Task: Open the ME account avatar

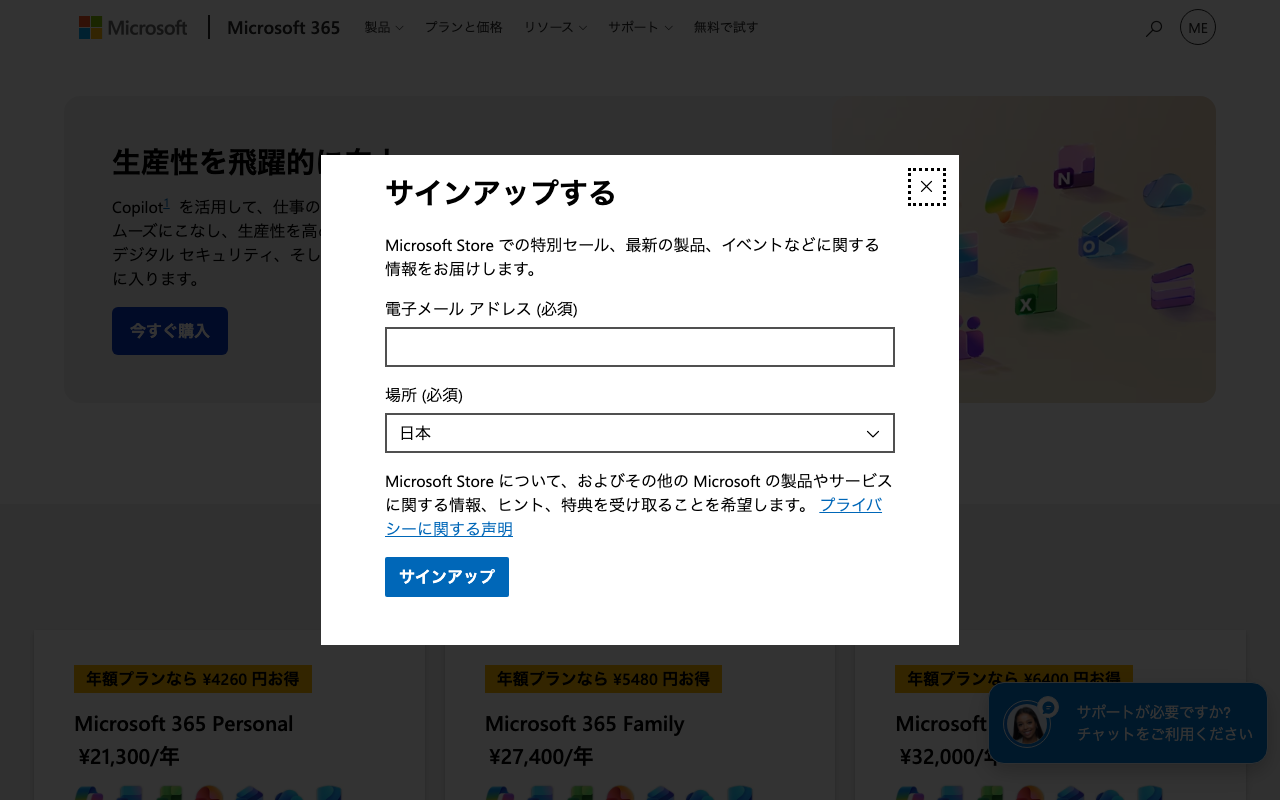Action: (1198, 27)
